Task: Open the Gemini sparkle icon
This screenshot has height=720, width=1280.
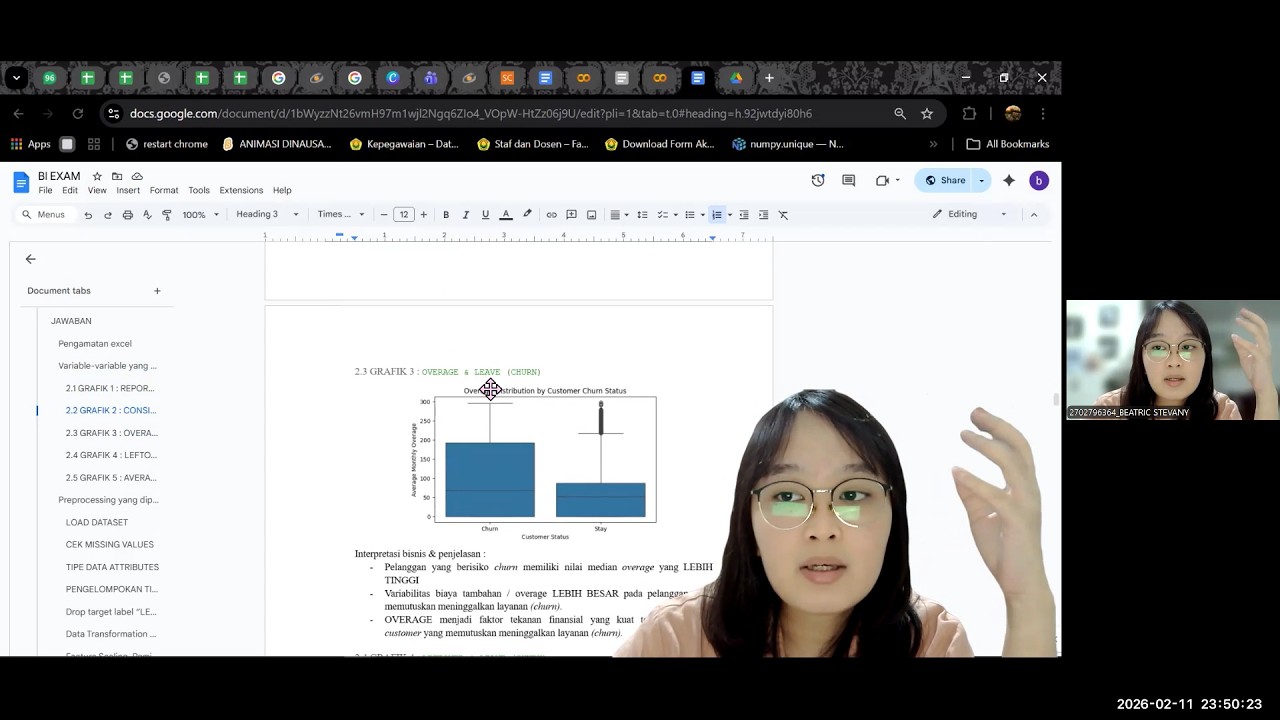Action: tap(1009, 181)
